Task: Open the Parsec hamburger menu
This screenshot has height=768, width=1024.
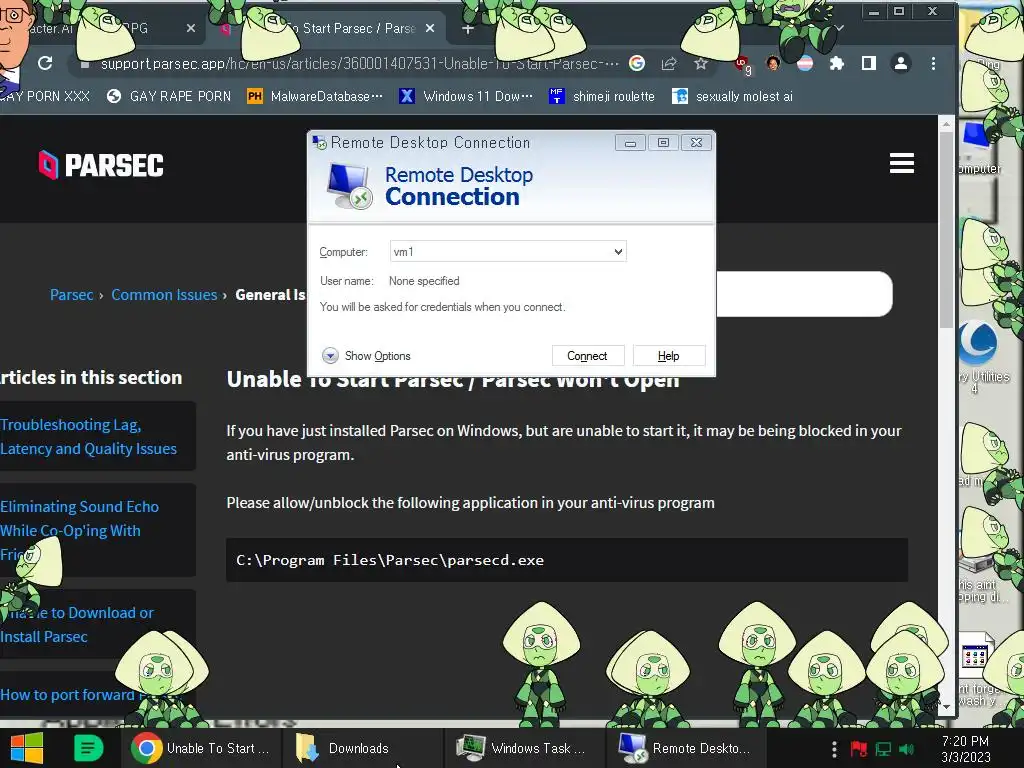Action: click(902, 163)
